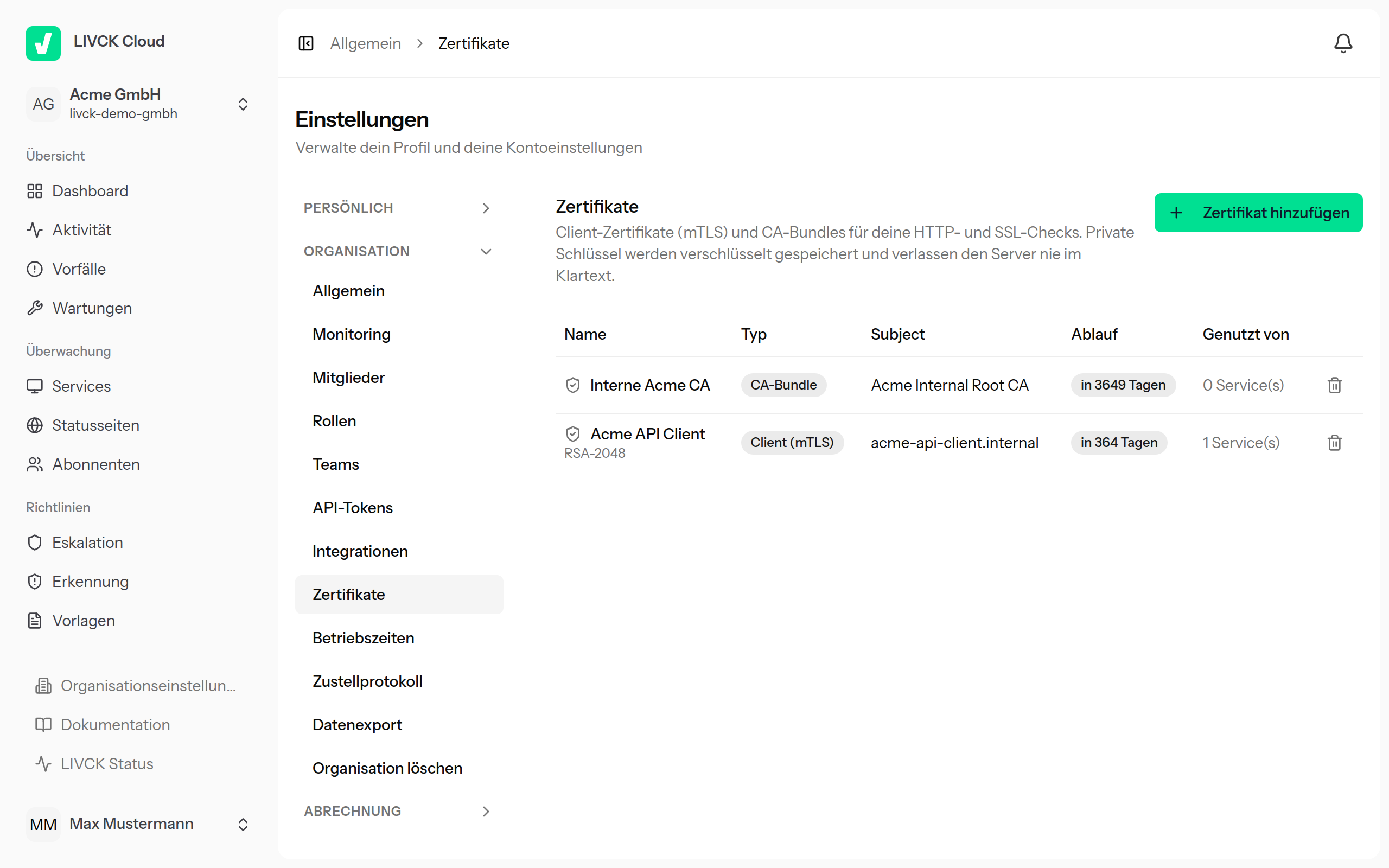Open Allgemein organisation settings
The width and height of the screenshot is (1389, 868).
coord(399,291)
